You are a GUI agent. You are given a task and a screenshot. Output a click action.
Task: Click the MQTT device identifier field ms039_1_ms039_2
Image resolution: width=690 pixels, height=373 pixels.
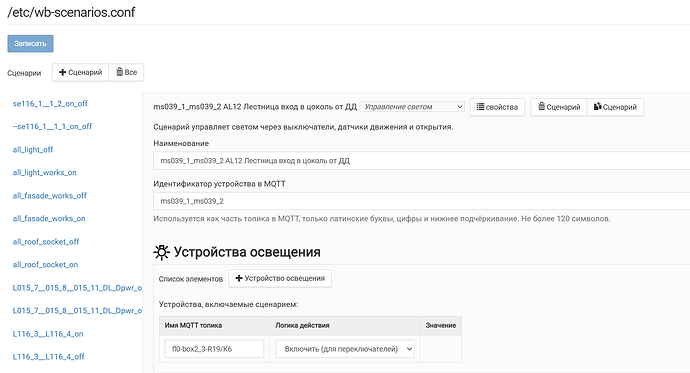click(422, 201)
